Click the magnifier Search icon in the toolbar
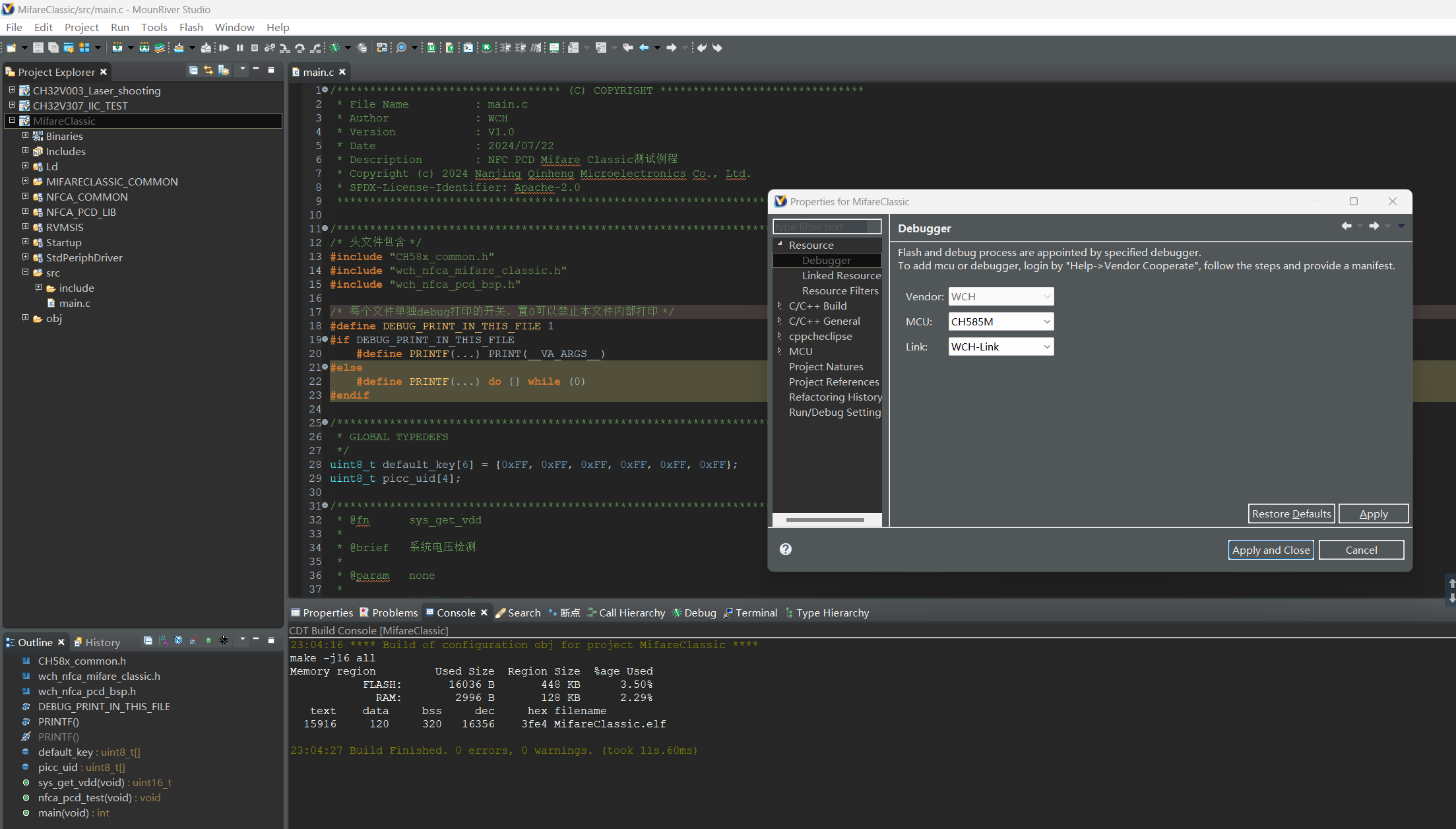Viewport: 1456px width, 829px height. (401, 48)
